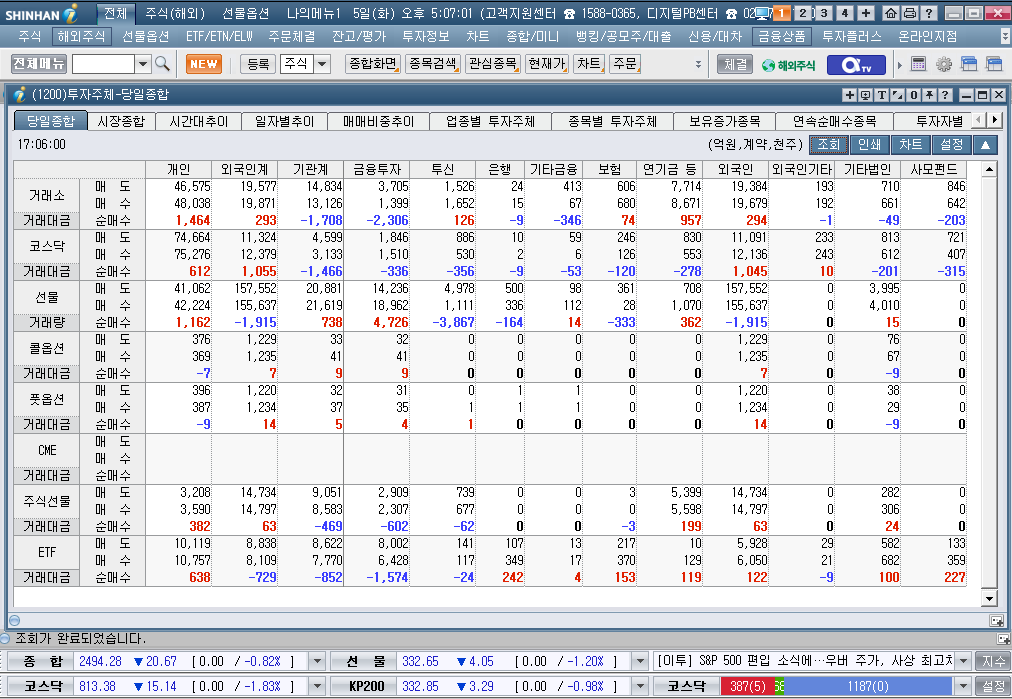Open the screen number combo box dropdown
The image size is (1012, 699).
143,64
